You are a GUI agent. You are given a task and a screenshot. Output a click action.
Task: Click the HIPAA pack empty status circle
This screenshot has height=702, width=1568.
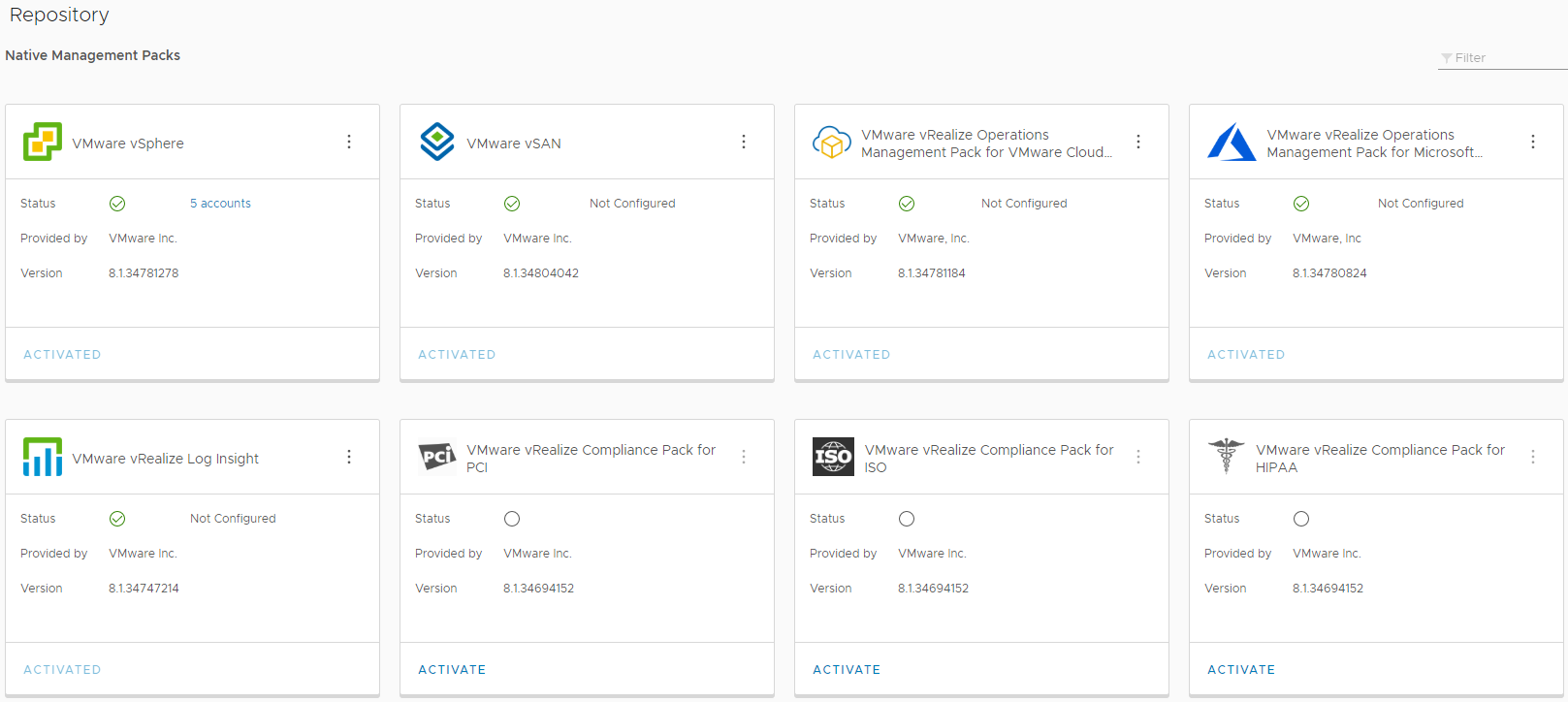pyautogui.click(x=1301, y=519)
